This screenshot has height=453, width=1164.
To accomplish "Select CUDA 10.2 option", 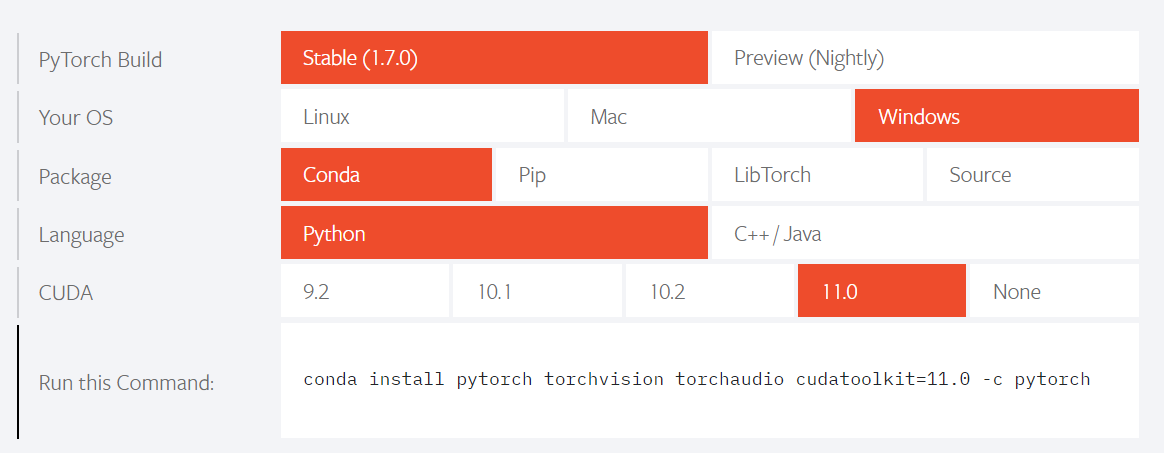I will [x=710, y=290].
